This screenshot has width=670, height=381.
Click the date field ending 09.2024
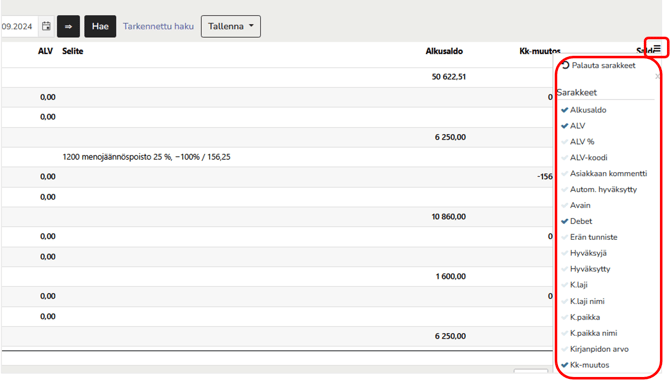click(x=19, y=26)
